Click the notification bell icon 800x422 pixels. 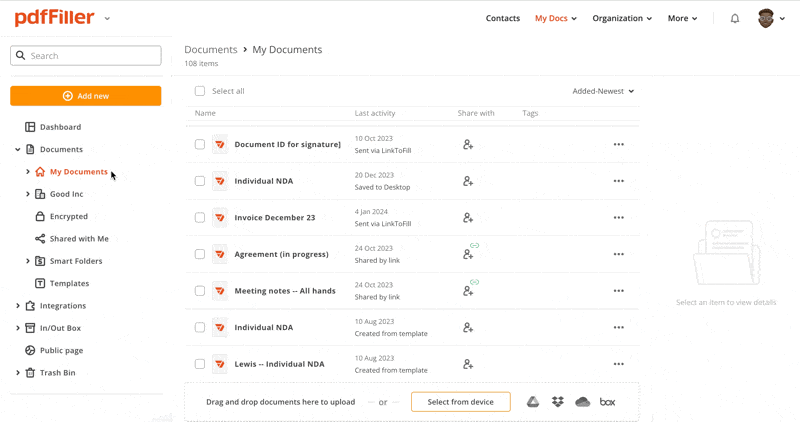tap(735, 18)
